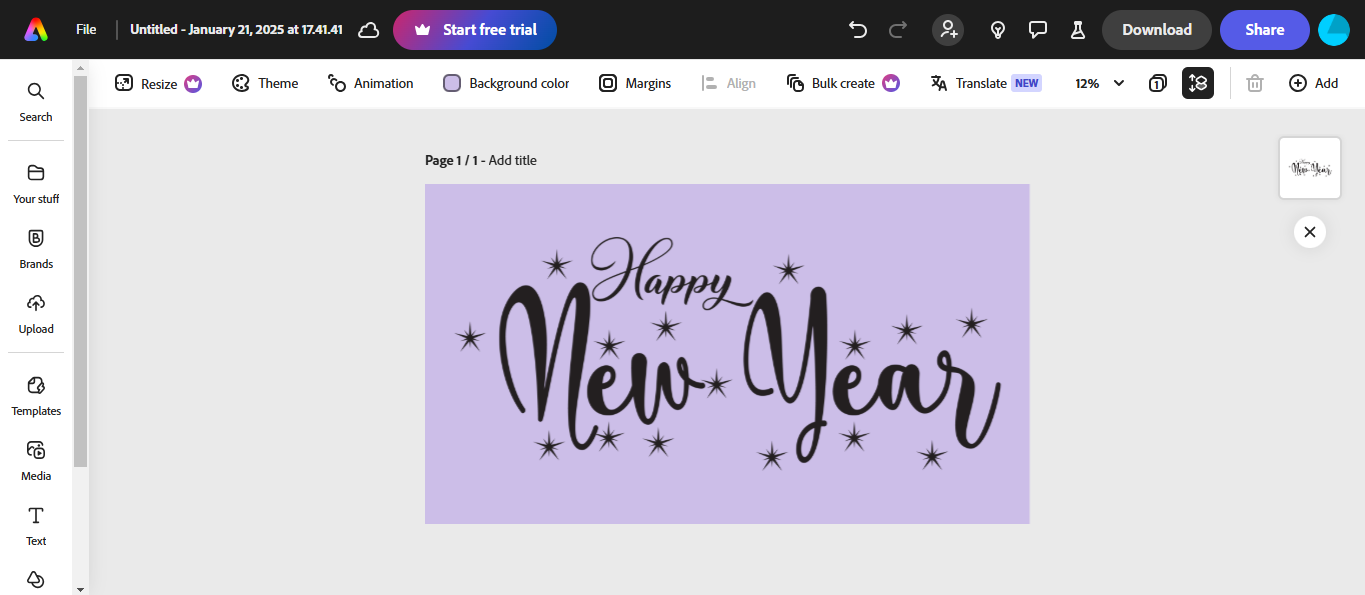Image resolution: width=1365 pixels, height=595 pixels.
Task: Select the Happy New Year canvas artwork
Action: point(728,353)
